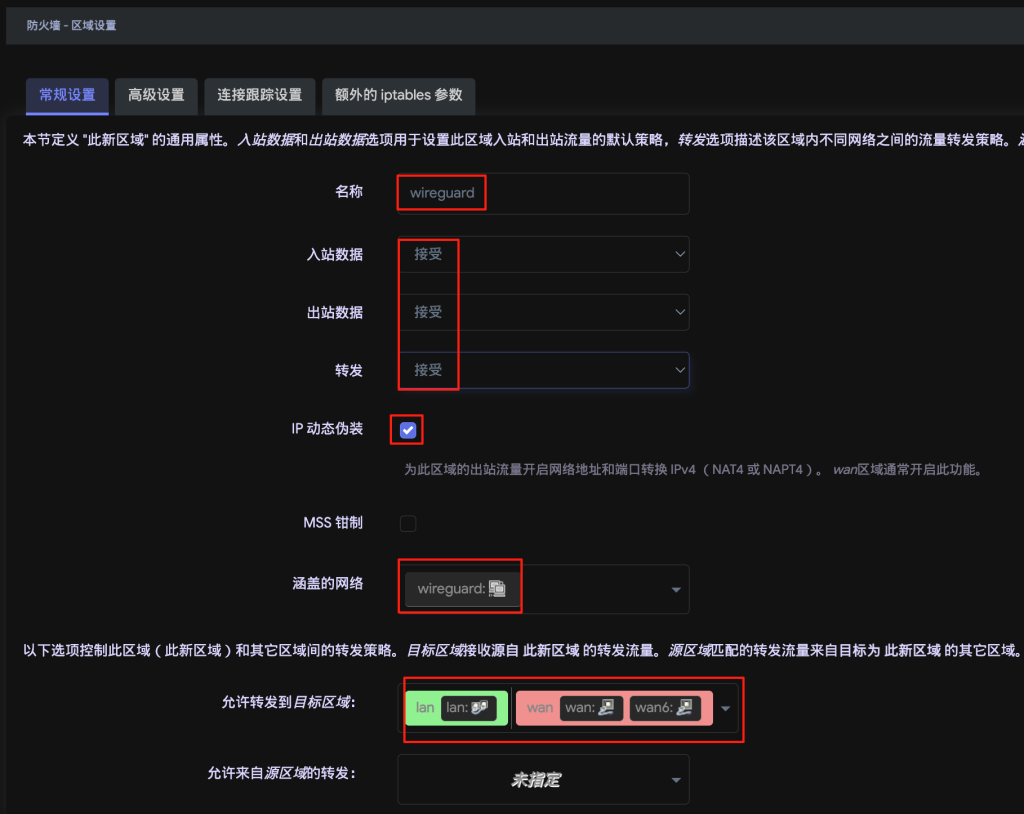Expand the 涵盖的网络 dropdown arrow

point(675,590)
